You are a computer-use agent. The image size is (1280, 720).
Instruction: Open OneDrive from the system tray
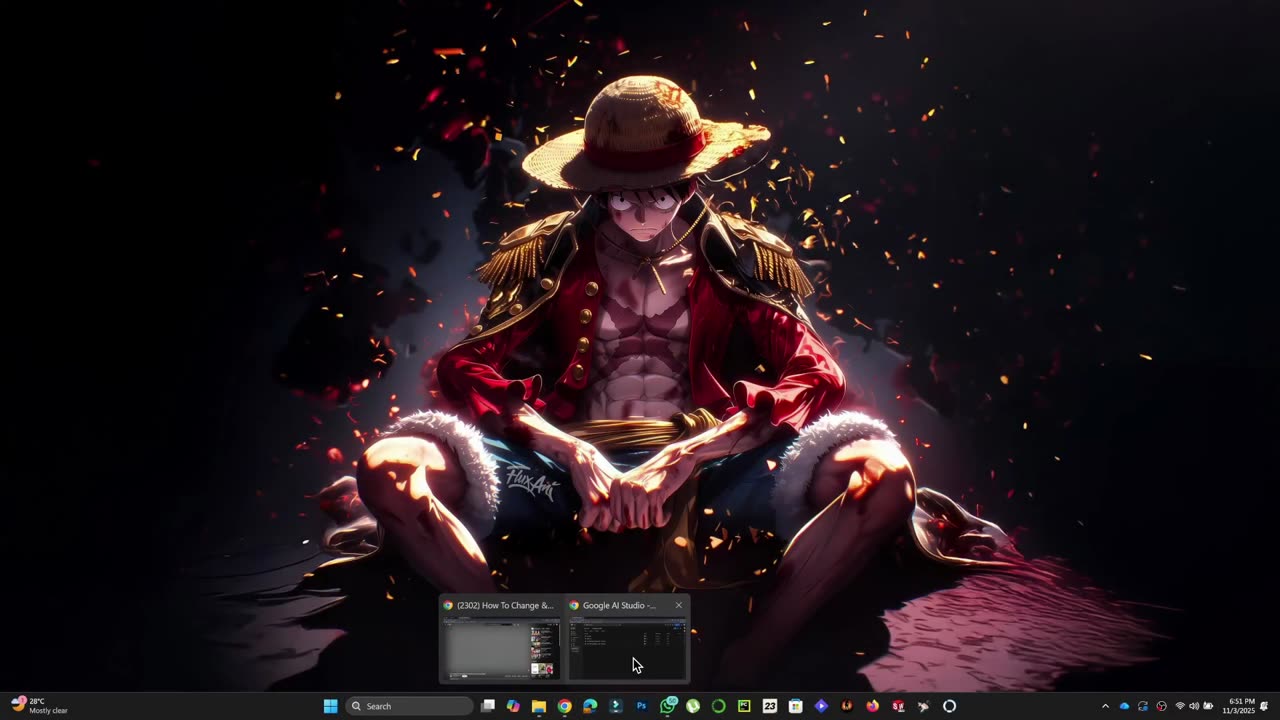[x=1124, y=706]
